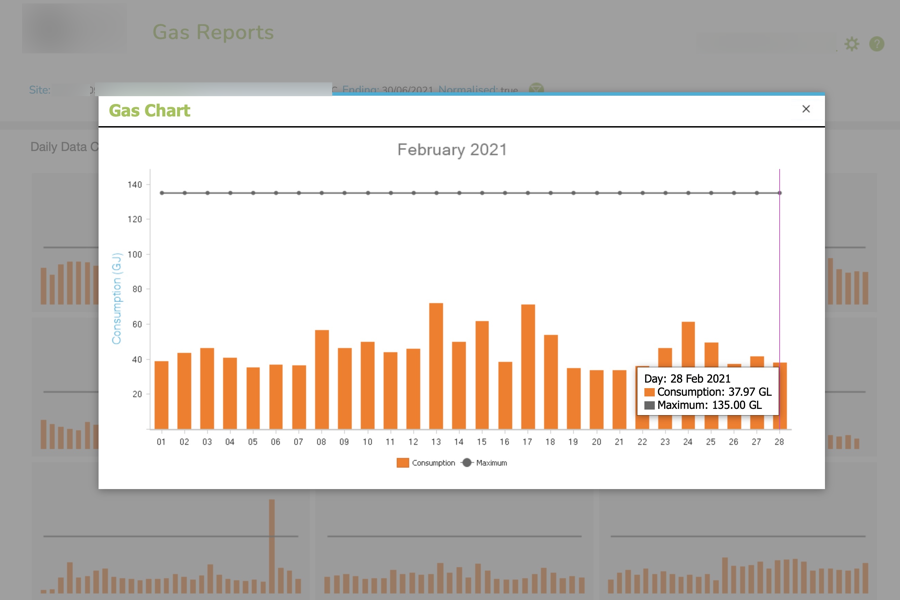
Task: Close the Gas Chart dialog
Action: coord(806,110)
